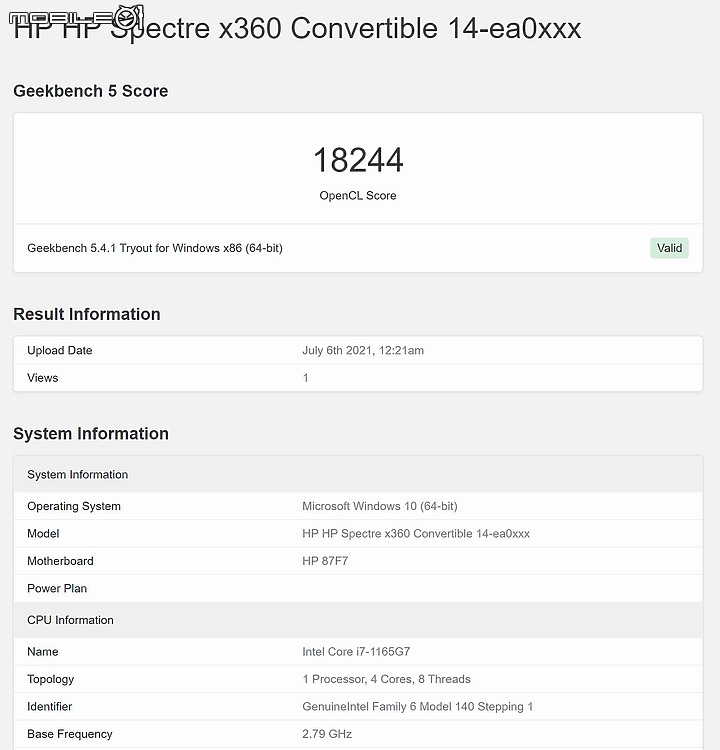This screenshot has height=750, width=720.
Task: Click the Topology label
Action: coord(51,679)
